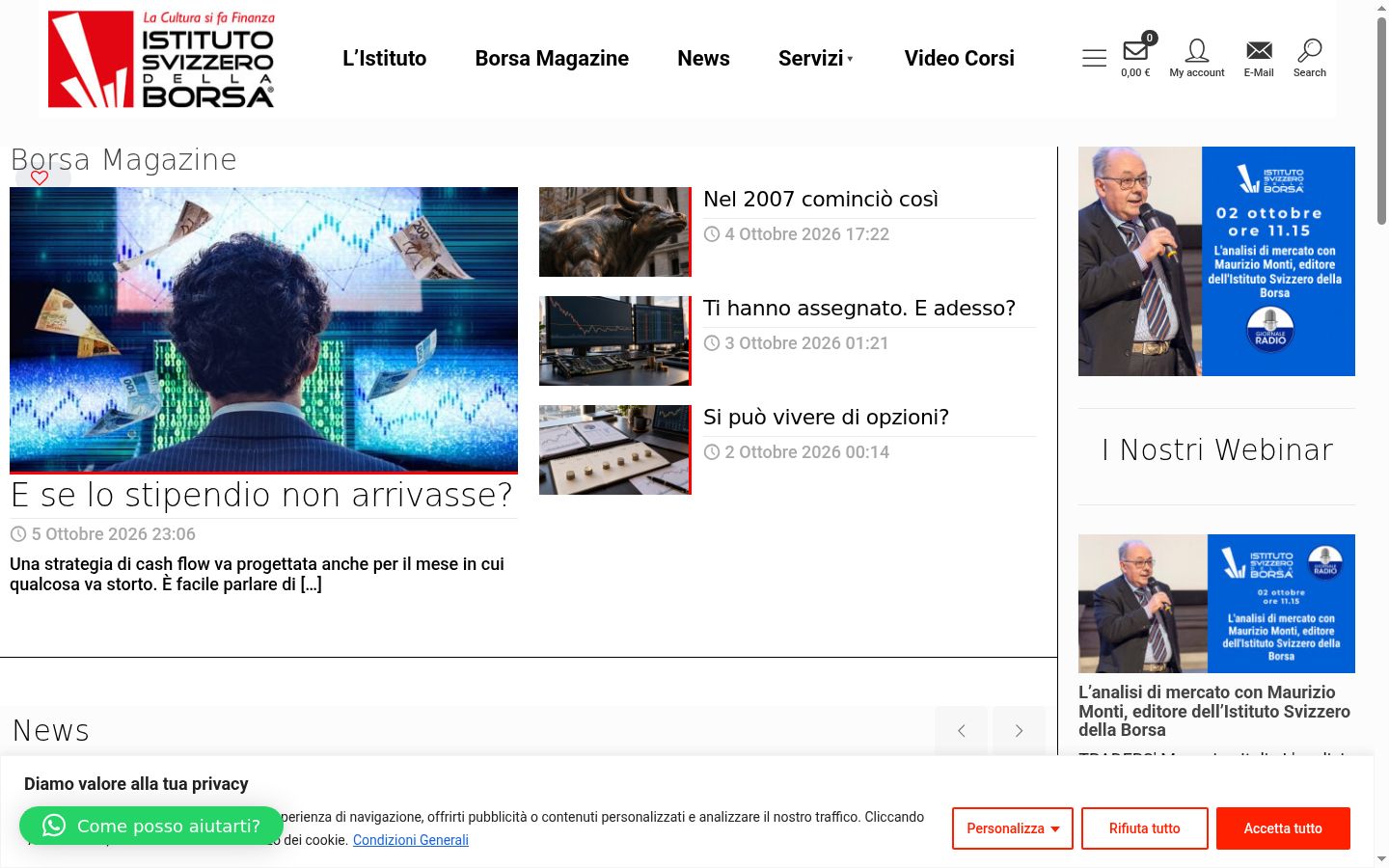Image resolution: width=1389 pixels, height=868 pixels.
Task: Click the excerpt 'Una strategia di cash flow'
Action: pos(258,574)
